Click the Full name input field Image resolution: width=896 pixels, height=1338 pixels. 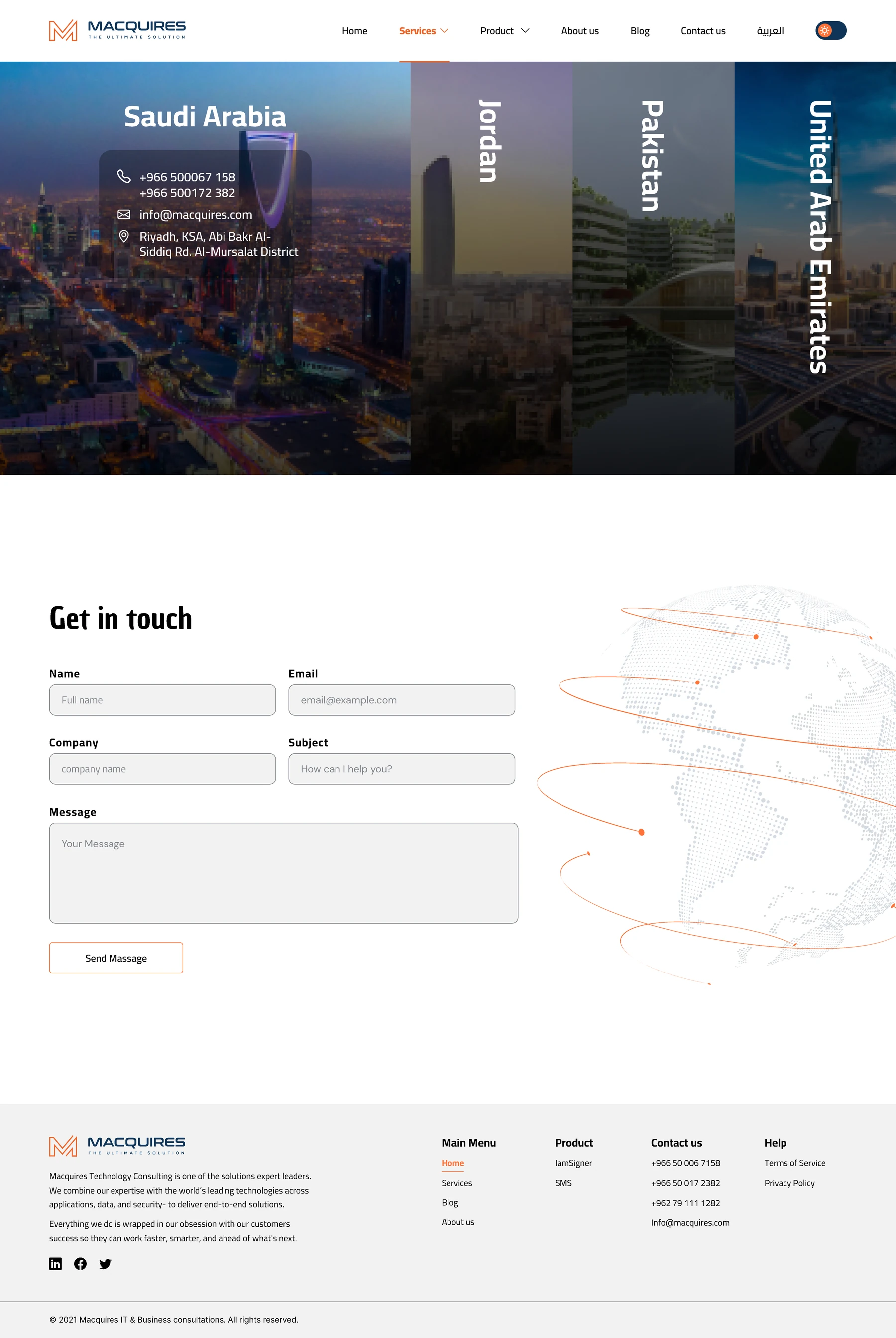click(162, 700)
